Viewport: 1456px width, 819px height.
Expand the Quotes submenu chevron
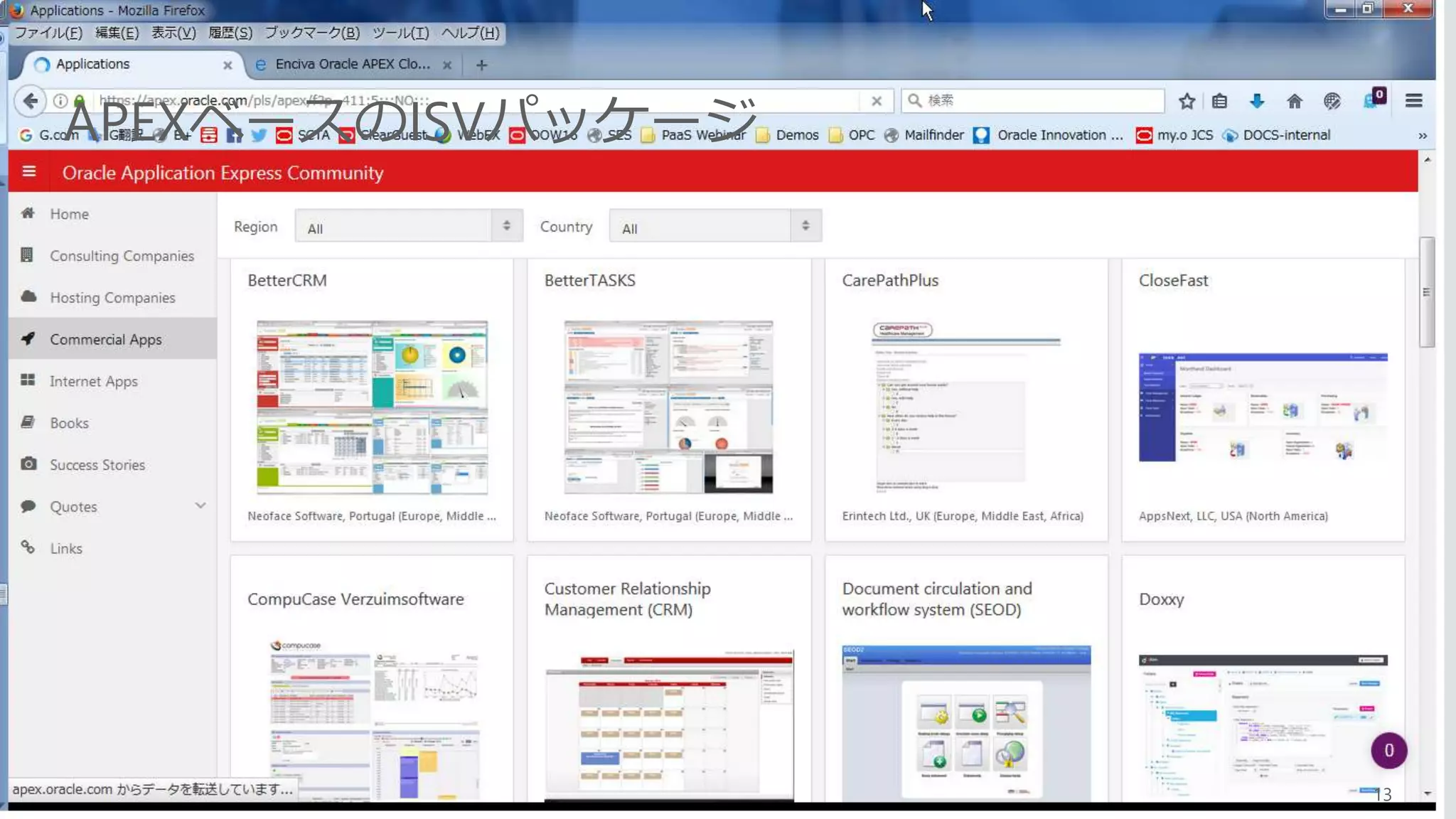pos(200,505)
